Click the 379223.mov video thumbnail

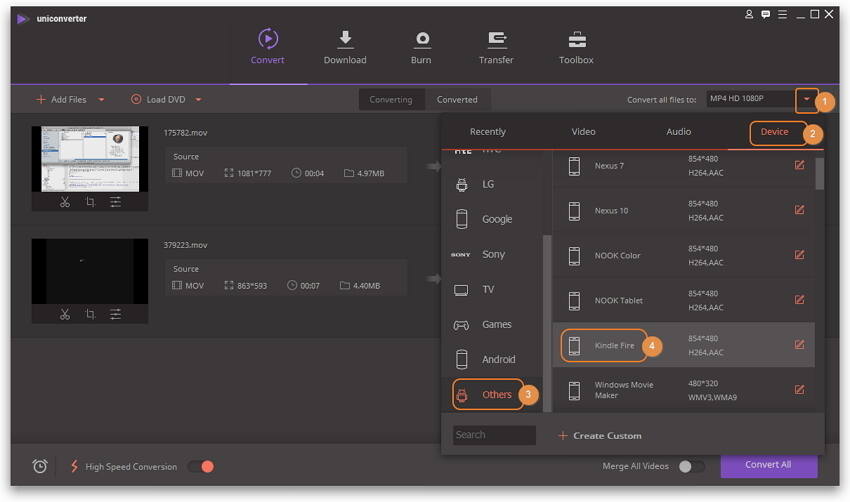pyautogui.click(x=89, y=271)
